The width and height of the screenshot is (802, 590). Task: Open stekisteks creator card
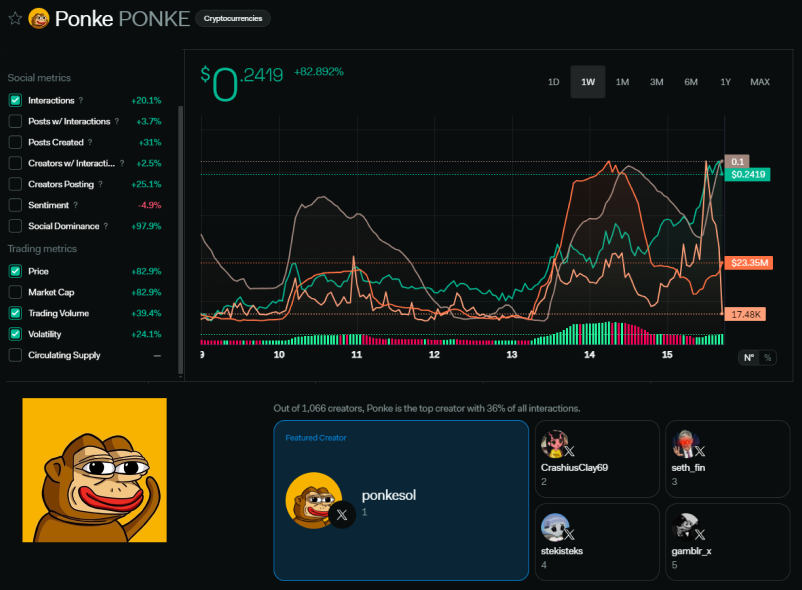(x=597, y=542)
